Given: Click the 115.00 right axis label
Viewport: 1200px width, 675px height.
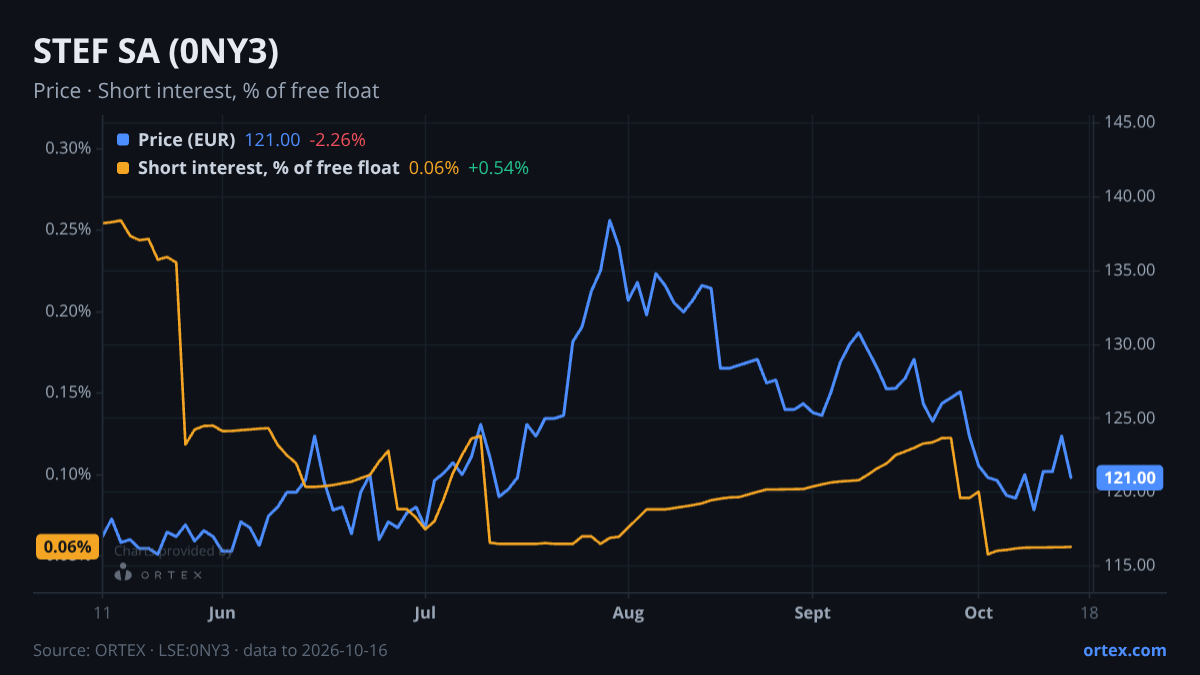Looking at the screenshot, I should (x=1130, y=565).
